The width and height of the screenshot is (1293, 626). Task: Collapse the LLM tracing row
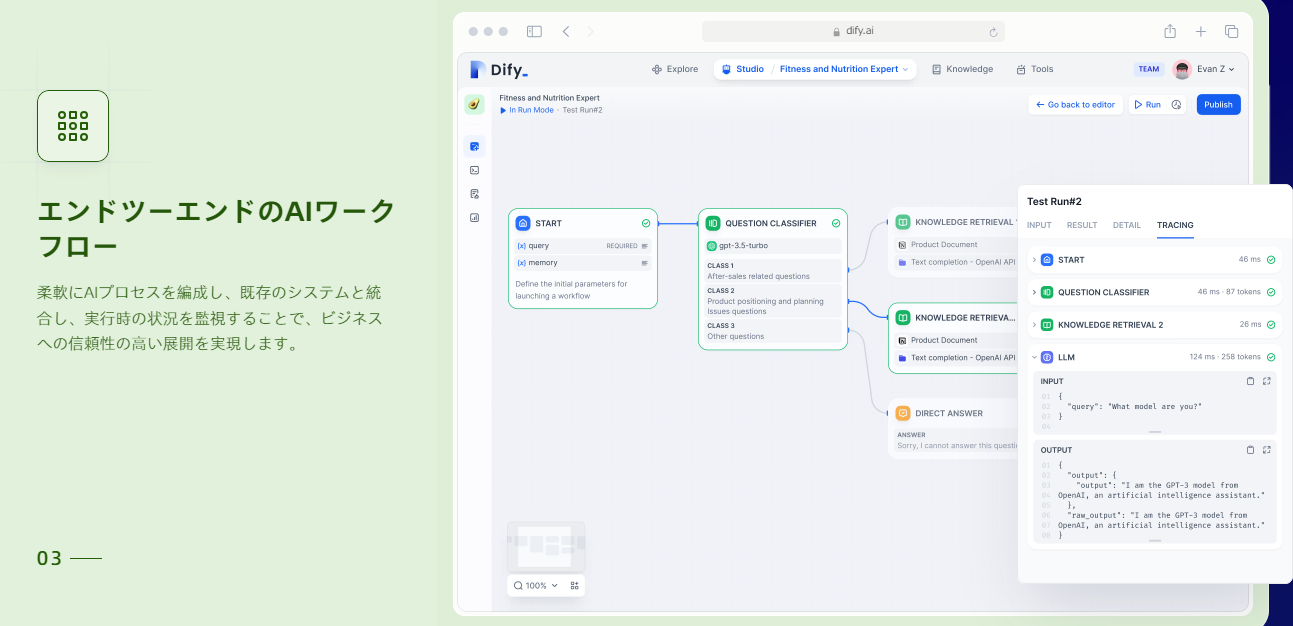click(1034, 357)
